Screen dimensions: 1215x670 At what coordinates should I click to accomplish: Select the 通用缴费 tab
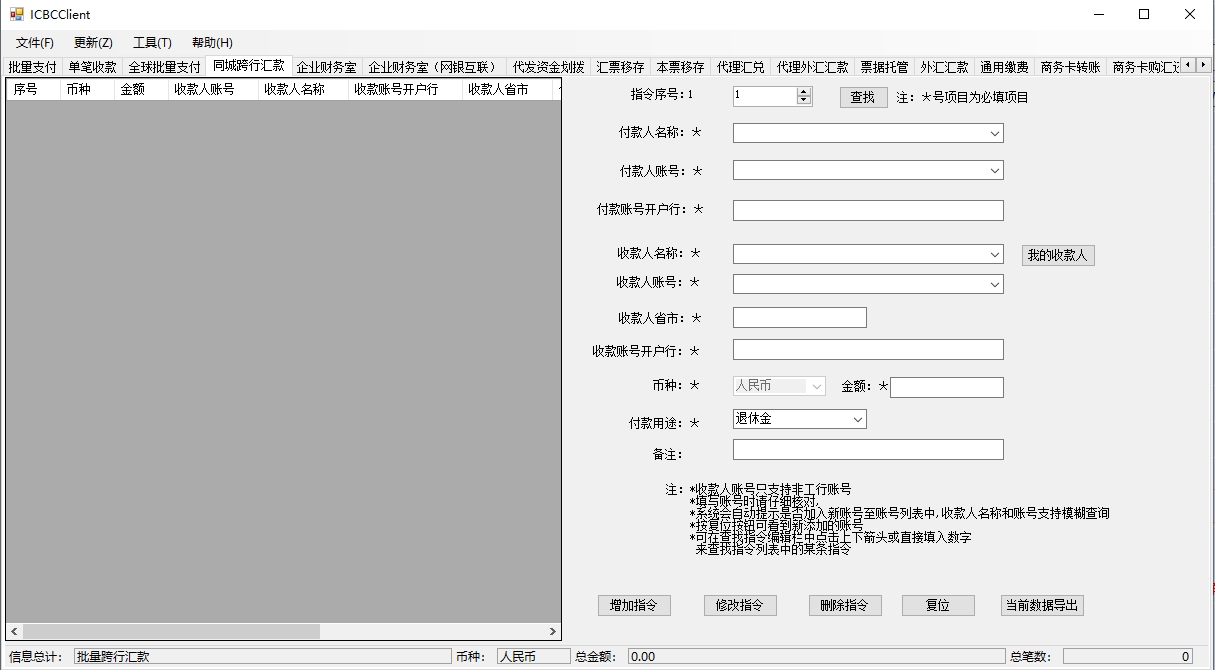tap(1004, 67)
